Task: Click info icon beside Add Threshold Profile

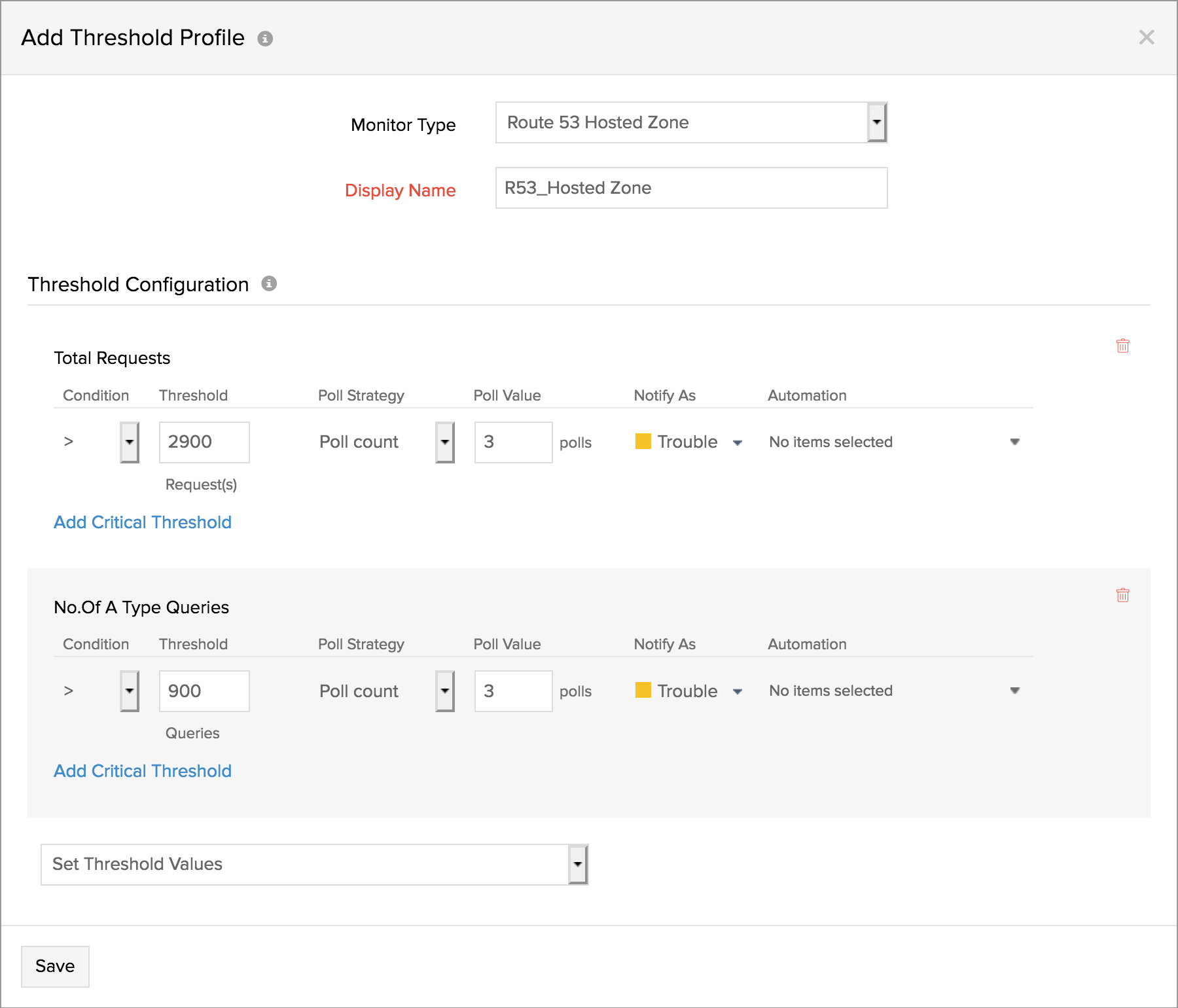Action: [265, 39]
